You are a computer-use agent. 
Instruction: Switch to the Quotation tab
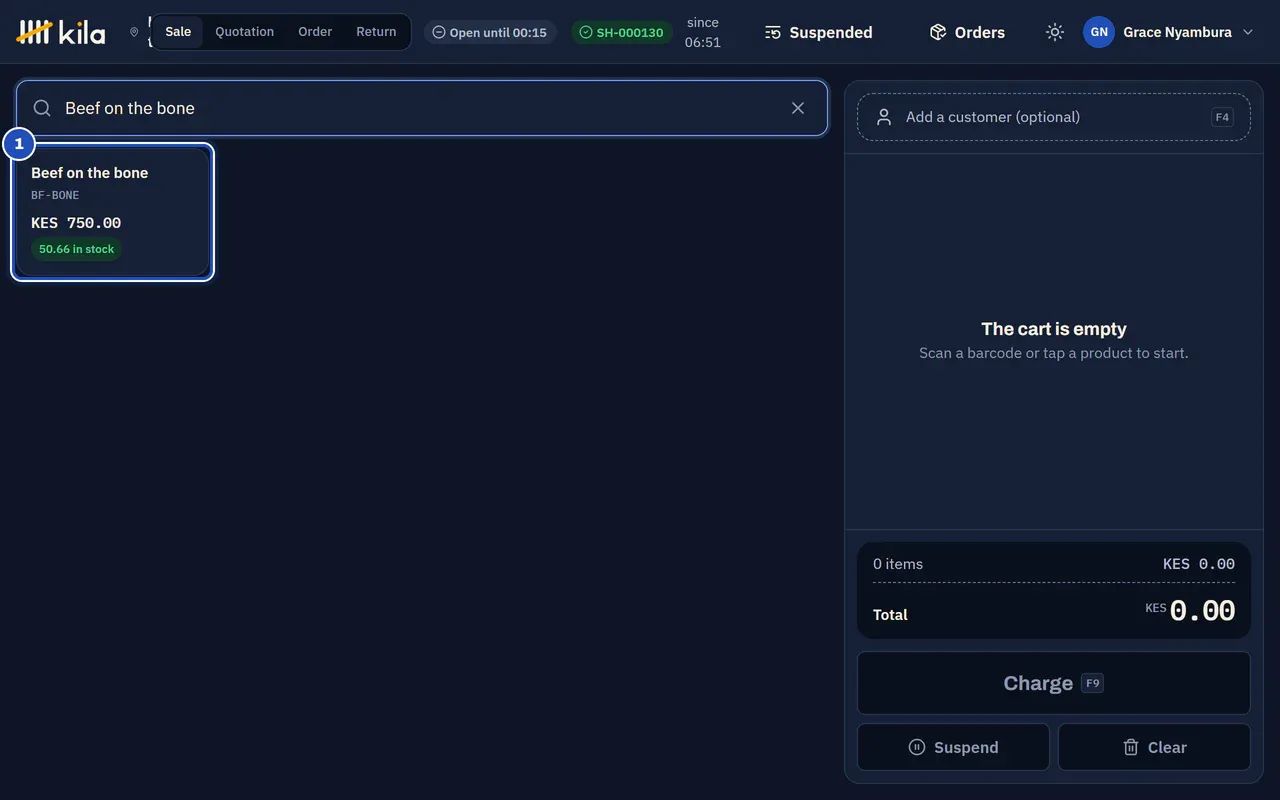[244, 31]
